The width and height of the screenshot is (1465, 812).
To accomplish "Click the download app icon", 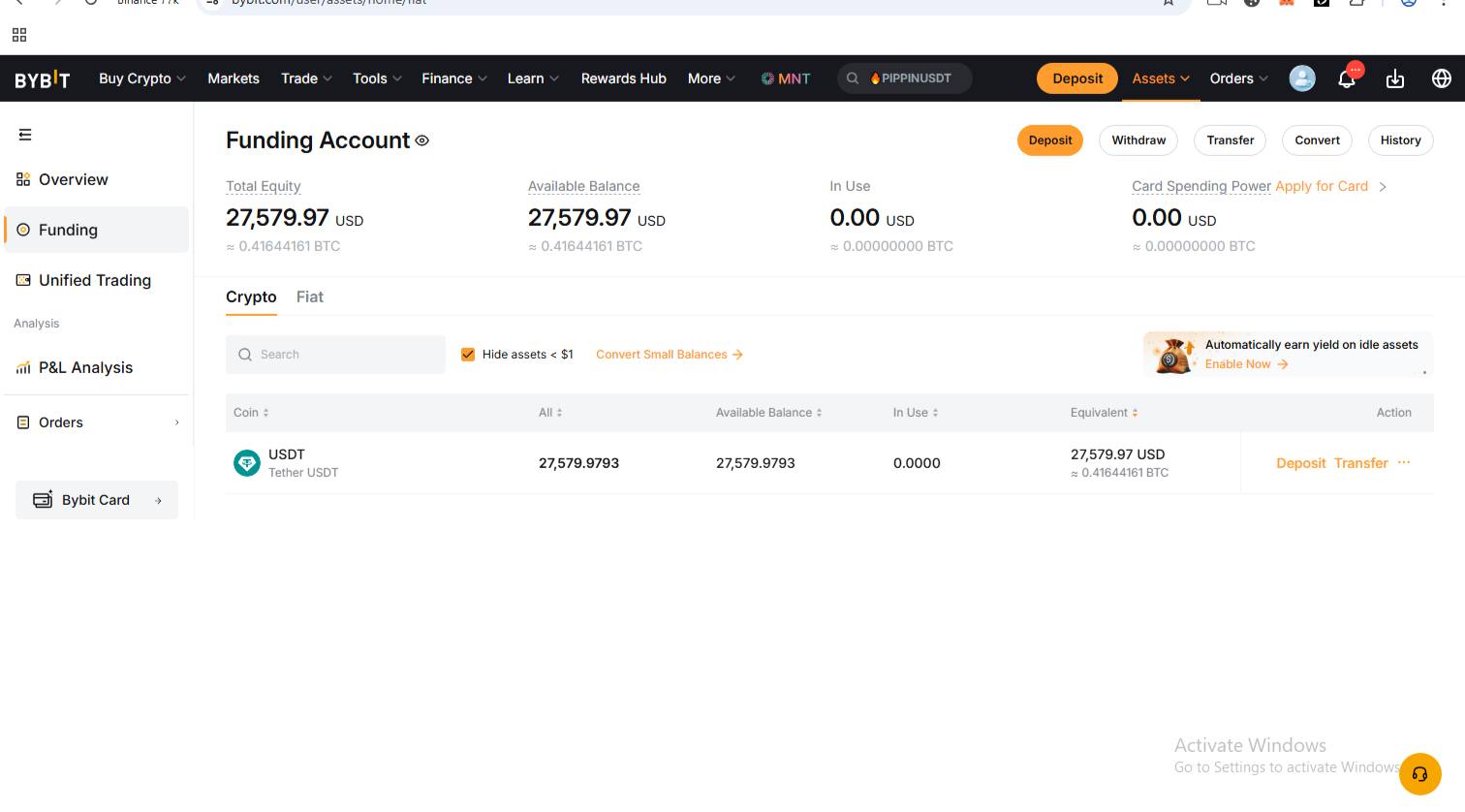I will pyautogui.click(x=1395, y=79).
